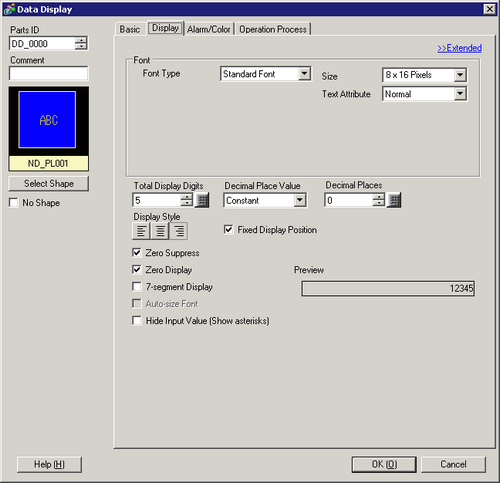Close the Data Display dialog
The height and width of the screenshot is (483, 500).
click(489, 9)
